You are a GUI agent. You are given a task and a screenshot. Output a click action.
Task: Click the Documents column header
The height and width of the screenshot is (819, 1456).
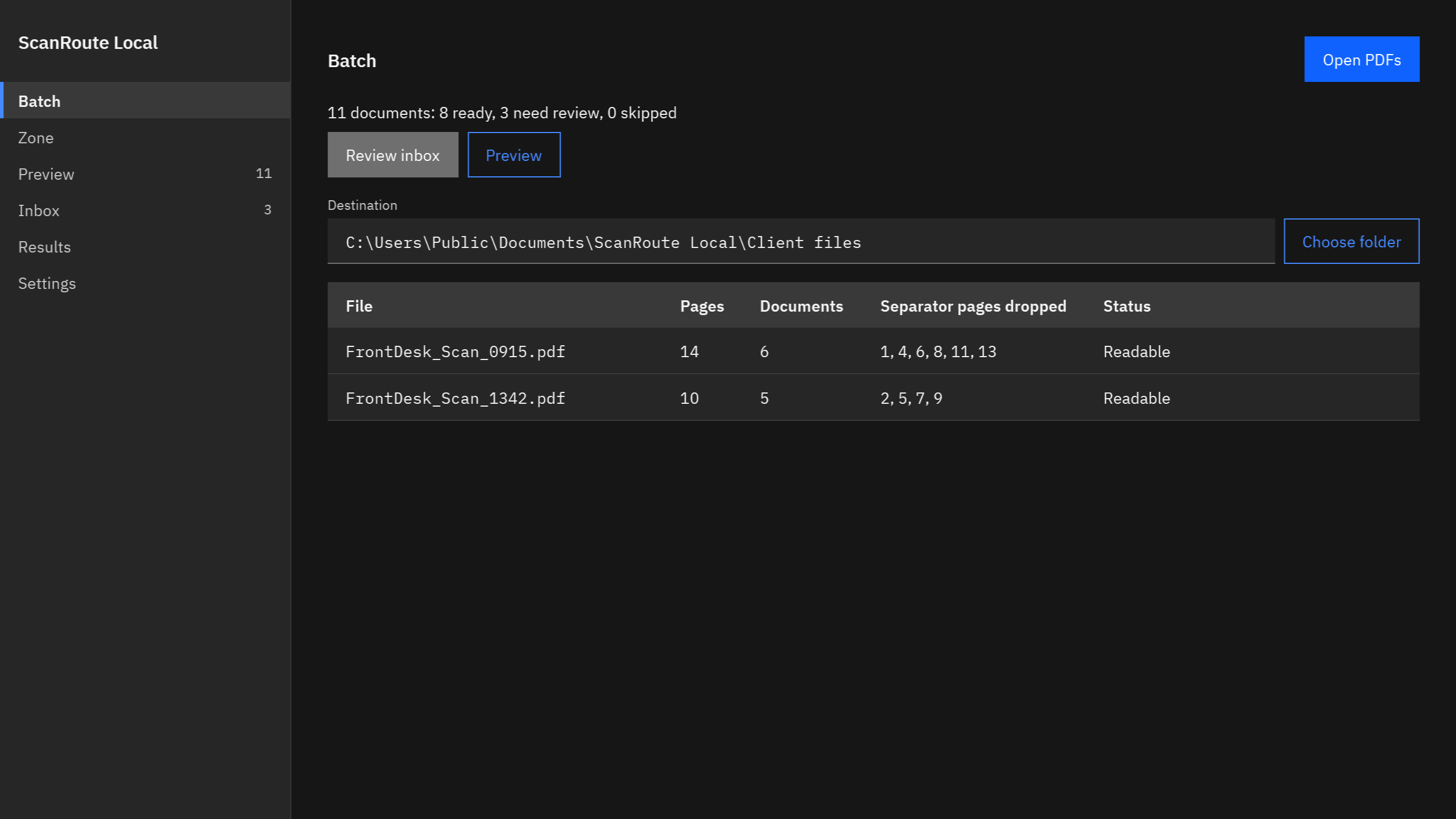[x=801, y=306]
